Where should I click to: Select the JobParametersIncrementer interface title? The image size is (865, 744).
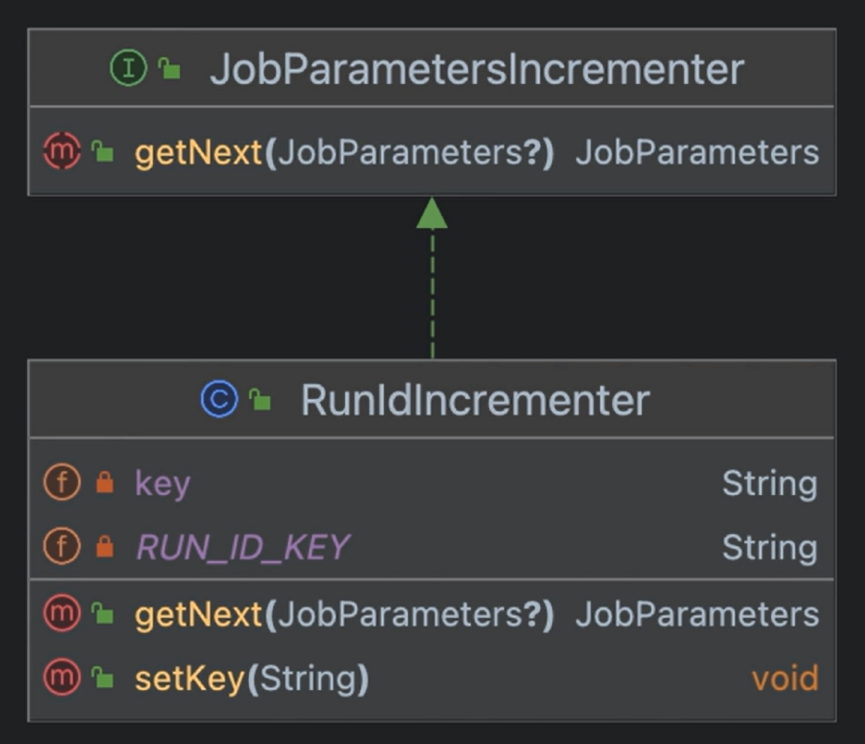click(476, 69)
